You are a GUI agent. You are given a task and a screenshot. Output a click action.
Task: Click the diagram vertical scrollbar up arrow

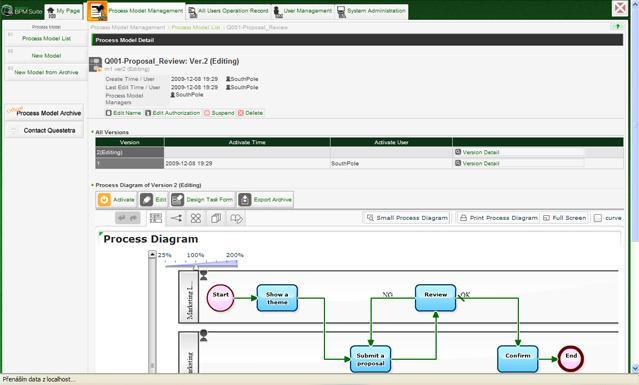coord(152,255)
